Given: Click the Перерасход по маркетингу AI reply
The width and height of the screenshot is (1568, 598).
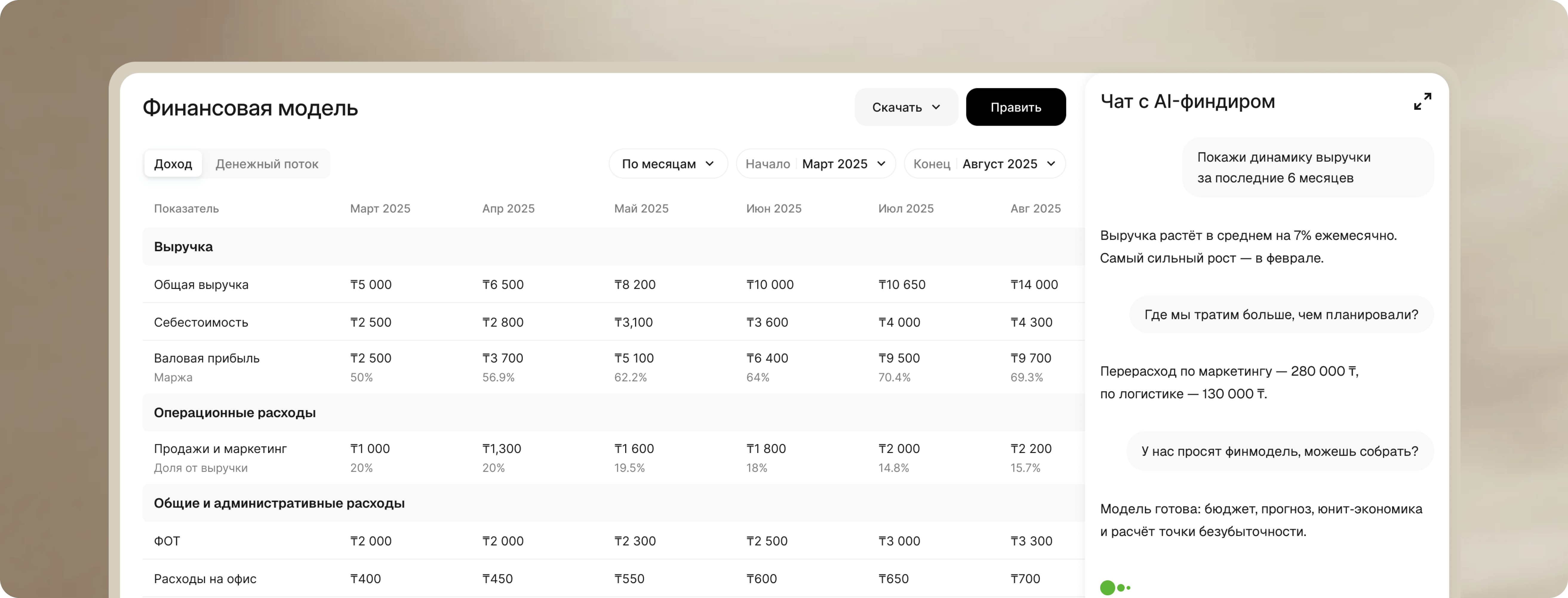Looking at the screenshot, I should click(1229, 382).
